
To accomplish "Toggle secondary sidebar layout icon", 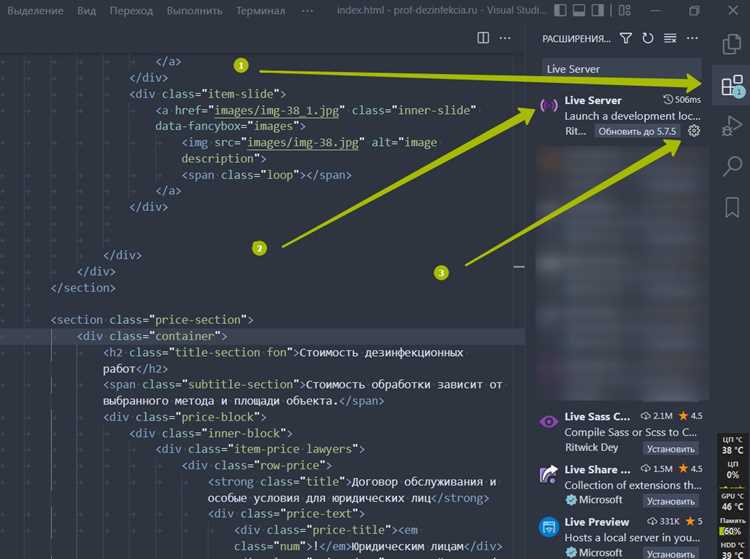I will click(597, 10).
